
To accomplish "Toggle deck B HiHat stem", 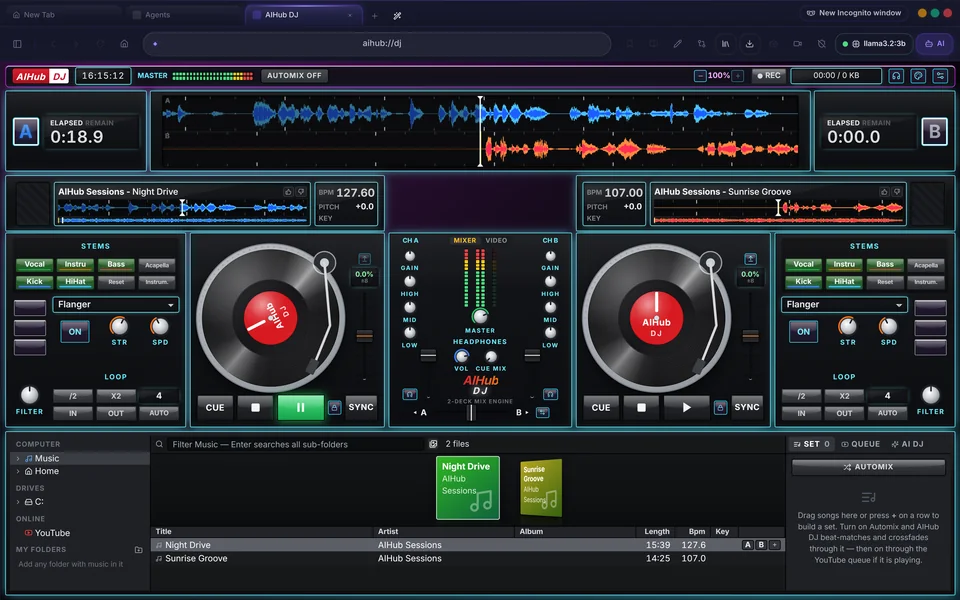I will point(844,282).
